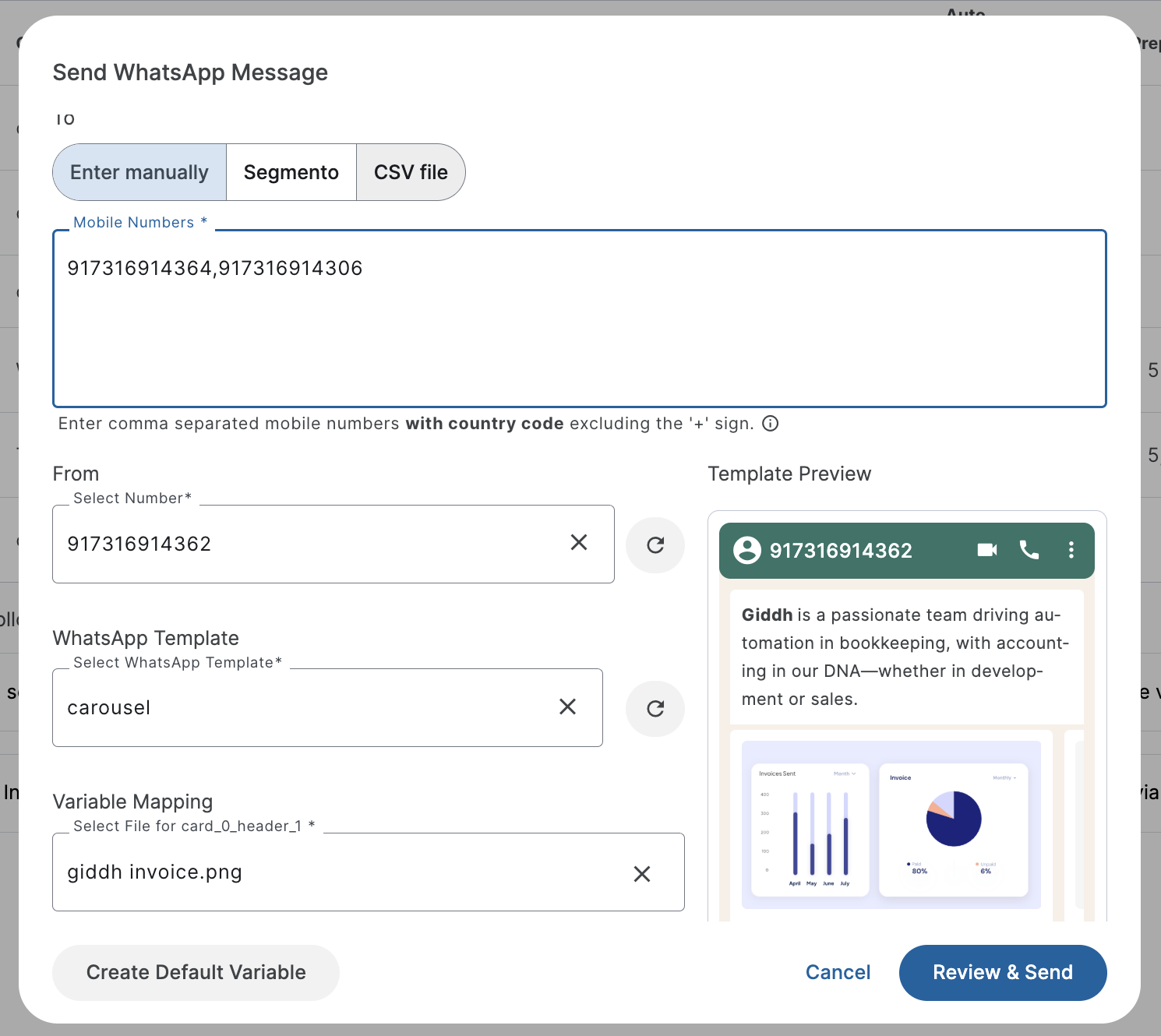This screenshot has height=1036, width=1161.
Task: Click the Variable Mapping heading
Action: point(132,802)
